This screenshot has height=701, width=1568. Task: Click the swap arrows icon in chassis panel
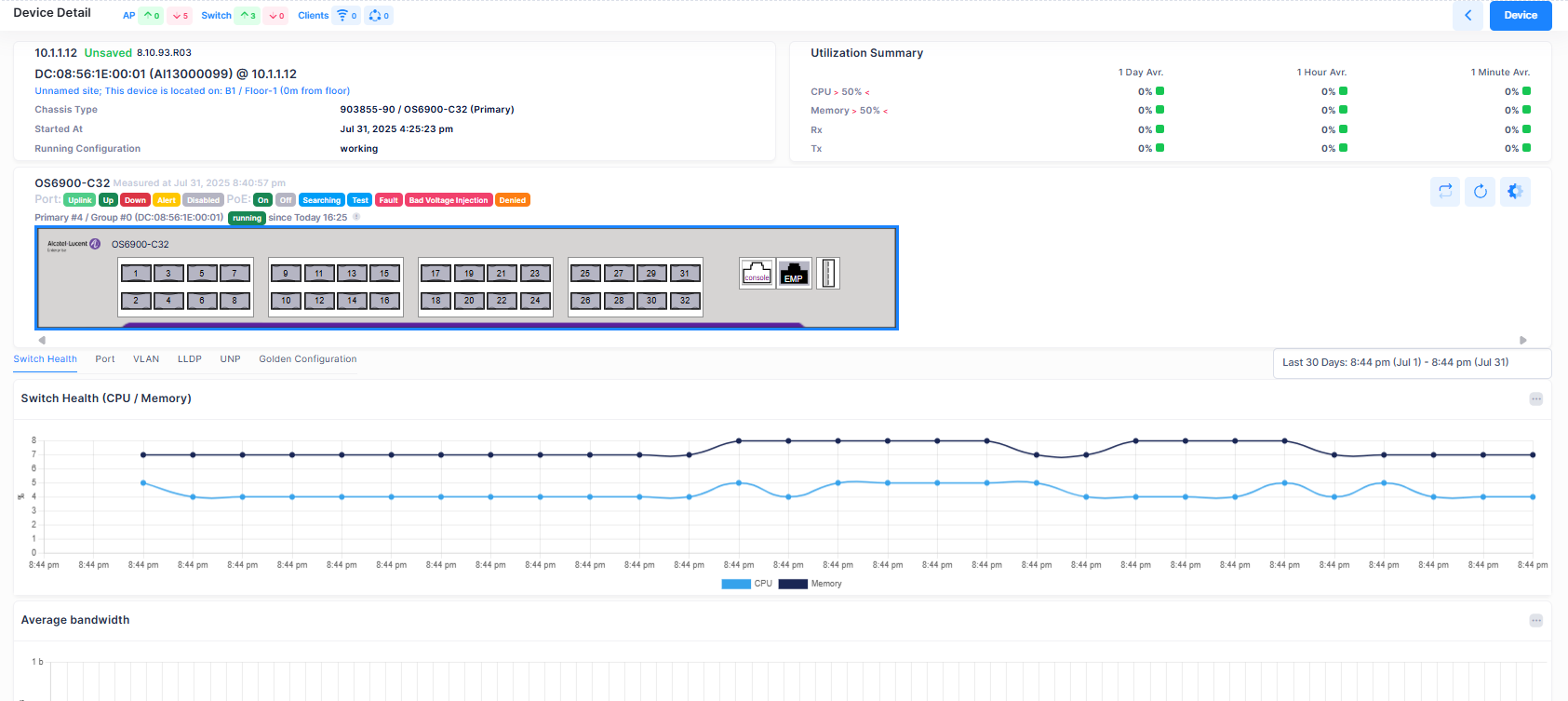(x=1445, y=192)
